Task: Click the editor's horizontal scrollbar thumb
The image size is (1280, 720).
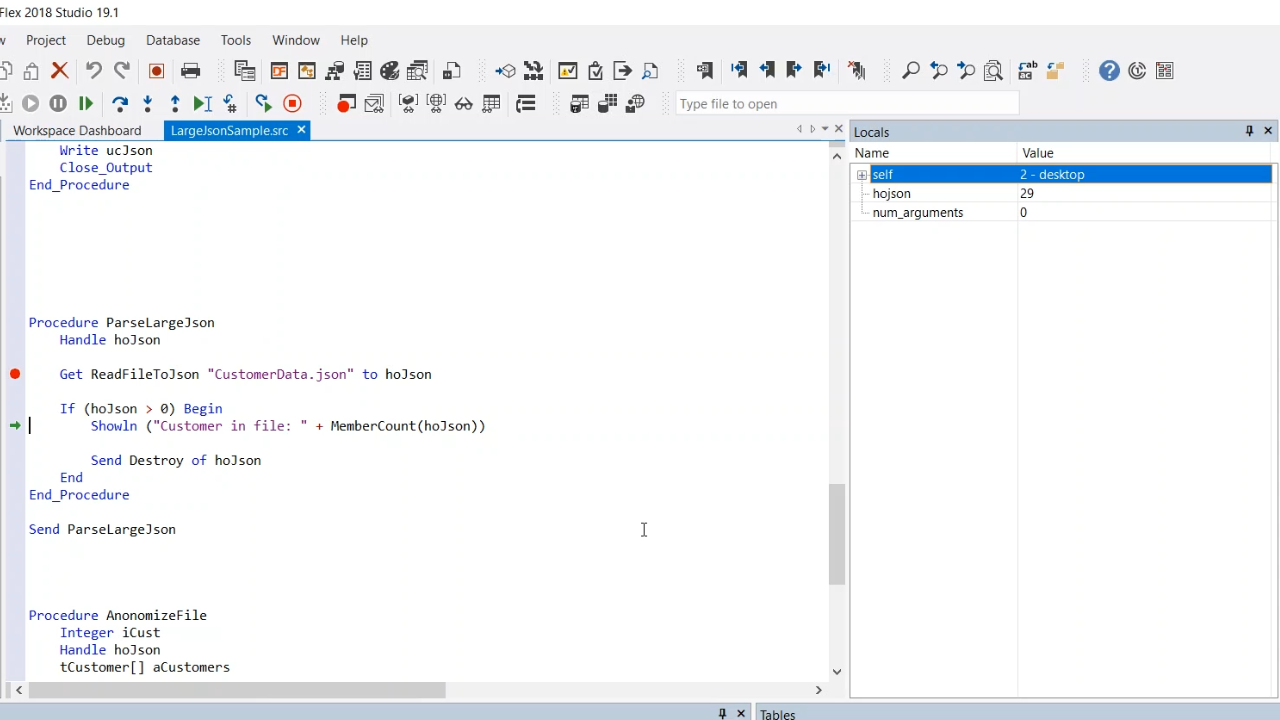Action: pyautogui.click(x=237, y=690)
